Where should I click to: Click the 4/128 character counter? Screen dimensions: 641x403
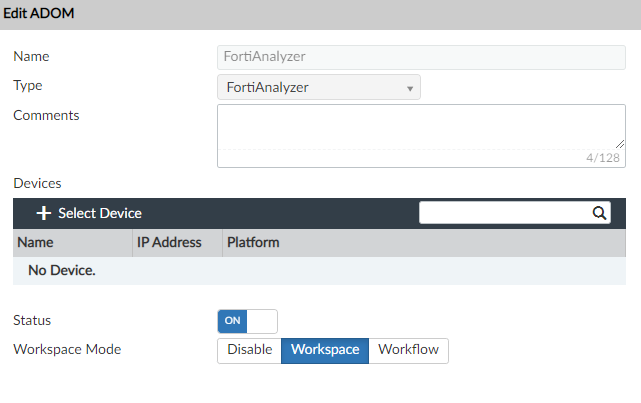(x=603, y=158)
